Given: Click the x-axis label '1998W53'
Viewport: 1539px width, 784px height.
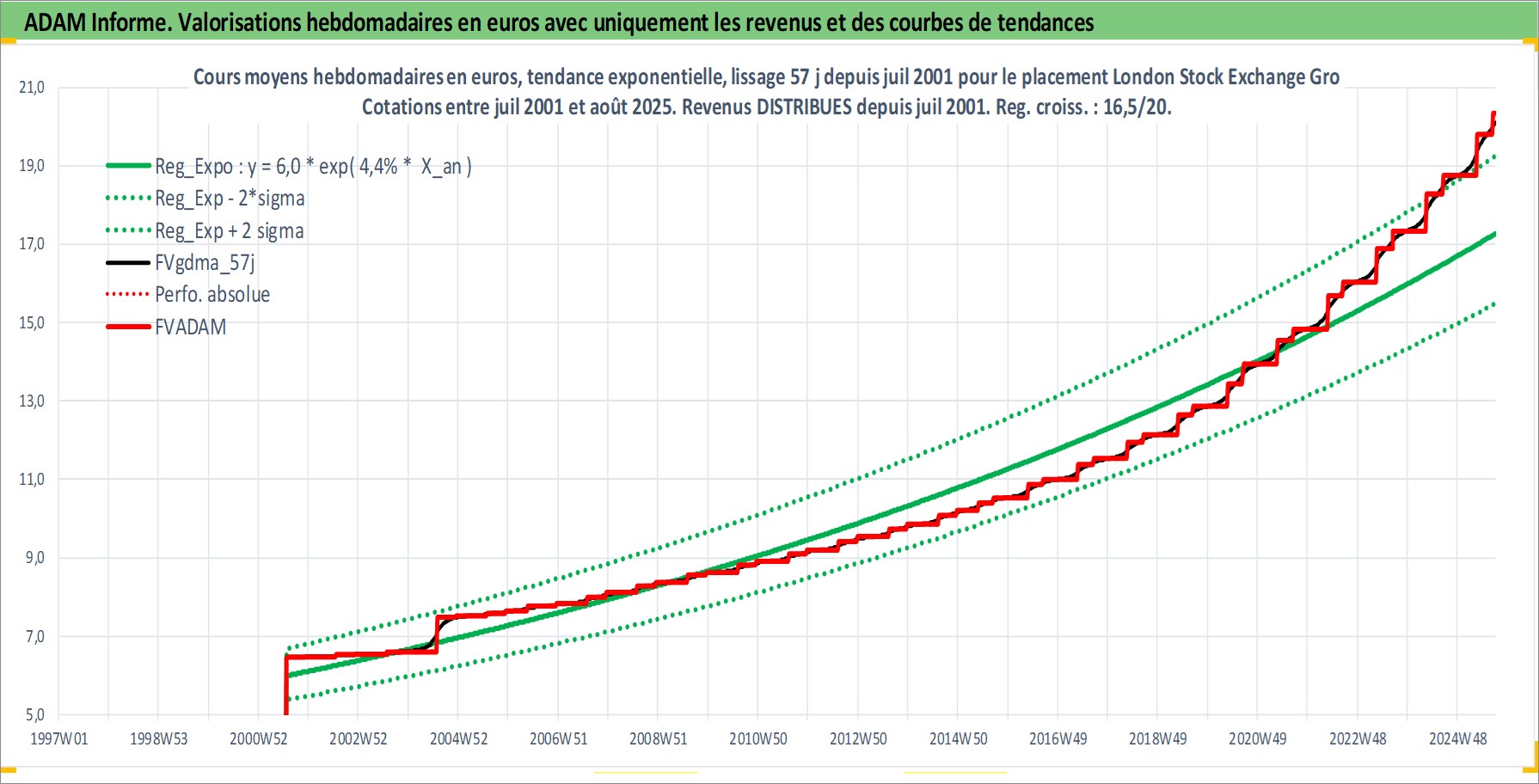Looking at the screenshot, I should 158,738.
